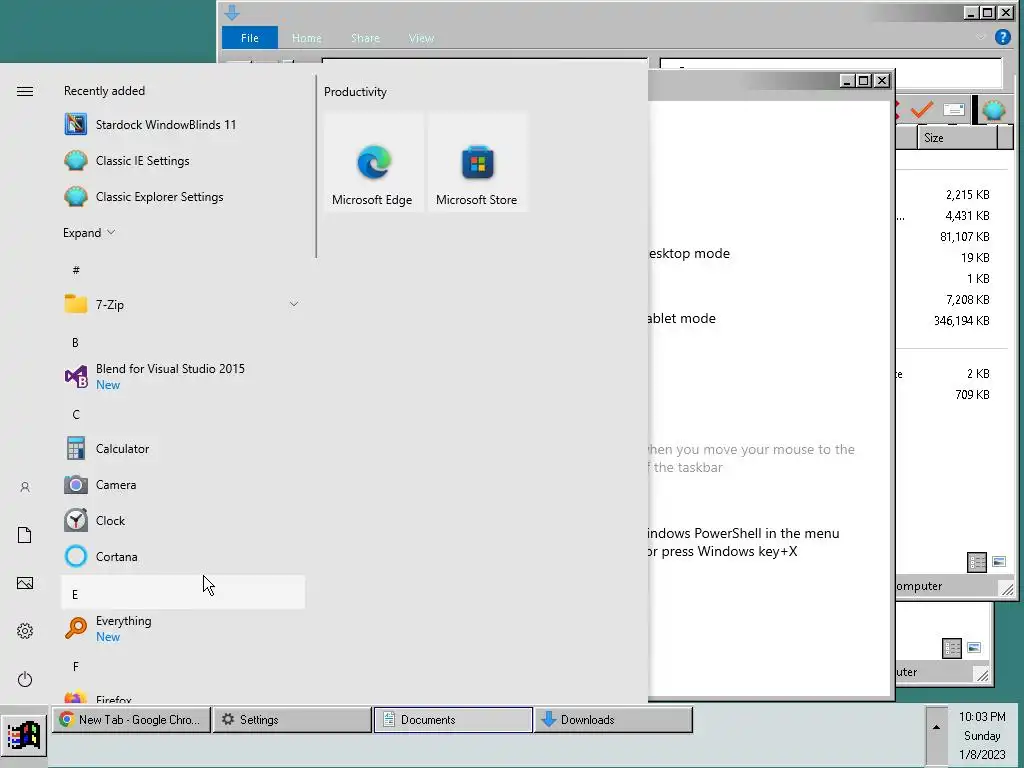This screenshot has height=768, width=1024.
Task: Open Settings gear in the Start sidebar
Action: pos(25,631)
